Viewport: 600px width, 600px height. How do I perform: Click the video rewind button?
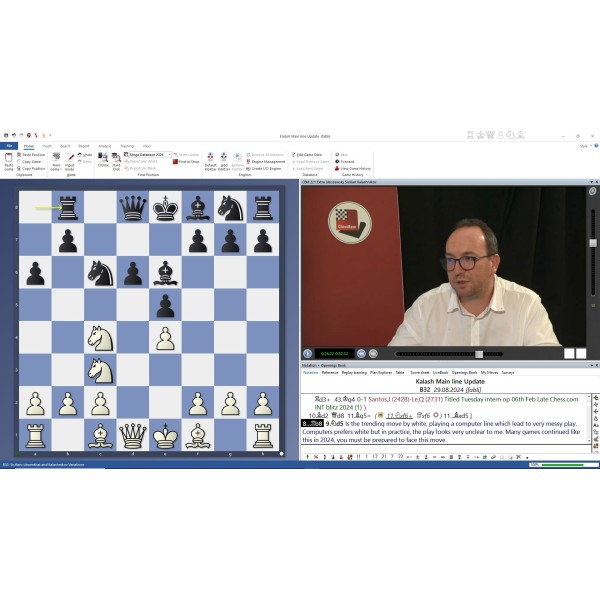pyautogui.click(x=361, y=354)
